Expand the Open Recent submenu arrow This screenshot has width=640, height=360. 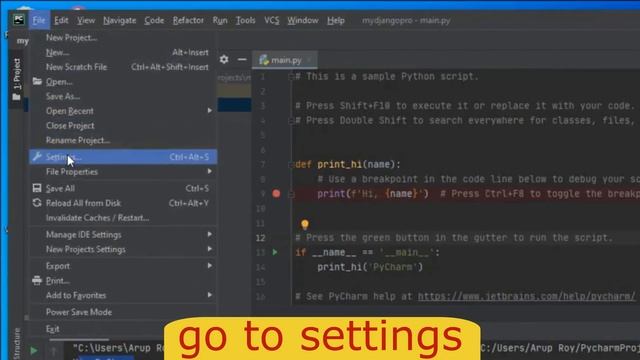pyautogui.click(x=209, y=111)
